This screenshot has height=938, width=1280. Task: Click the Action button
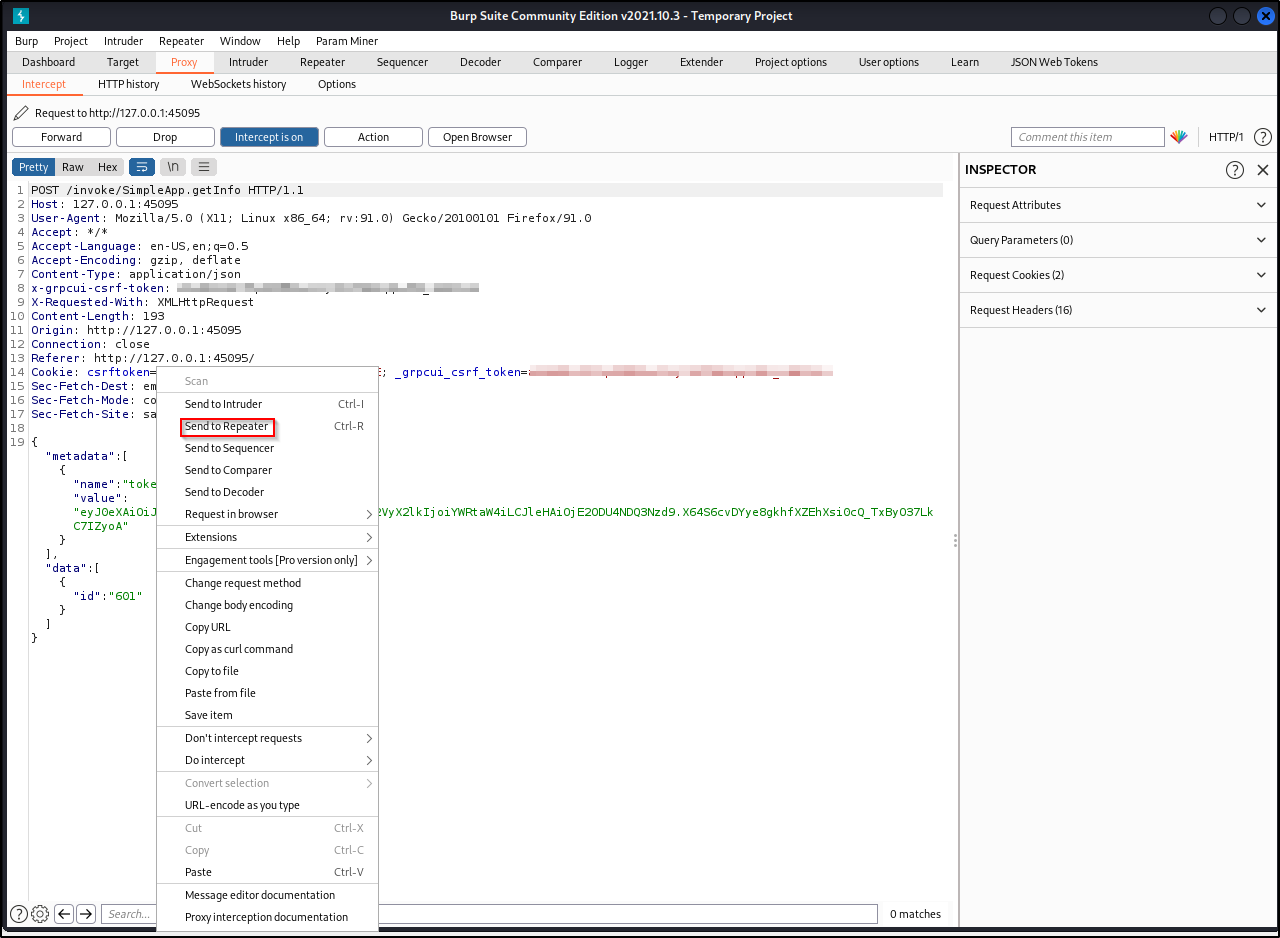(373, 137)
